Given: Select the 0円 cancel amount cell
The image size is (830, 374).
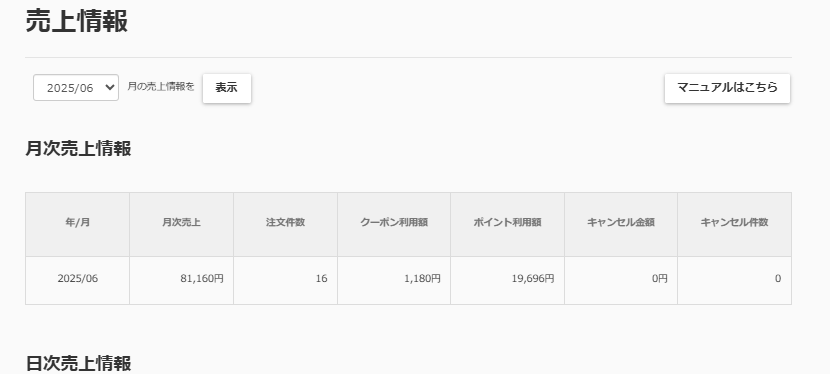Looking at the screenshot, I should point(621,280).
